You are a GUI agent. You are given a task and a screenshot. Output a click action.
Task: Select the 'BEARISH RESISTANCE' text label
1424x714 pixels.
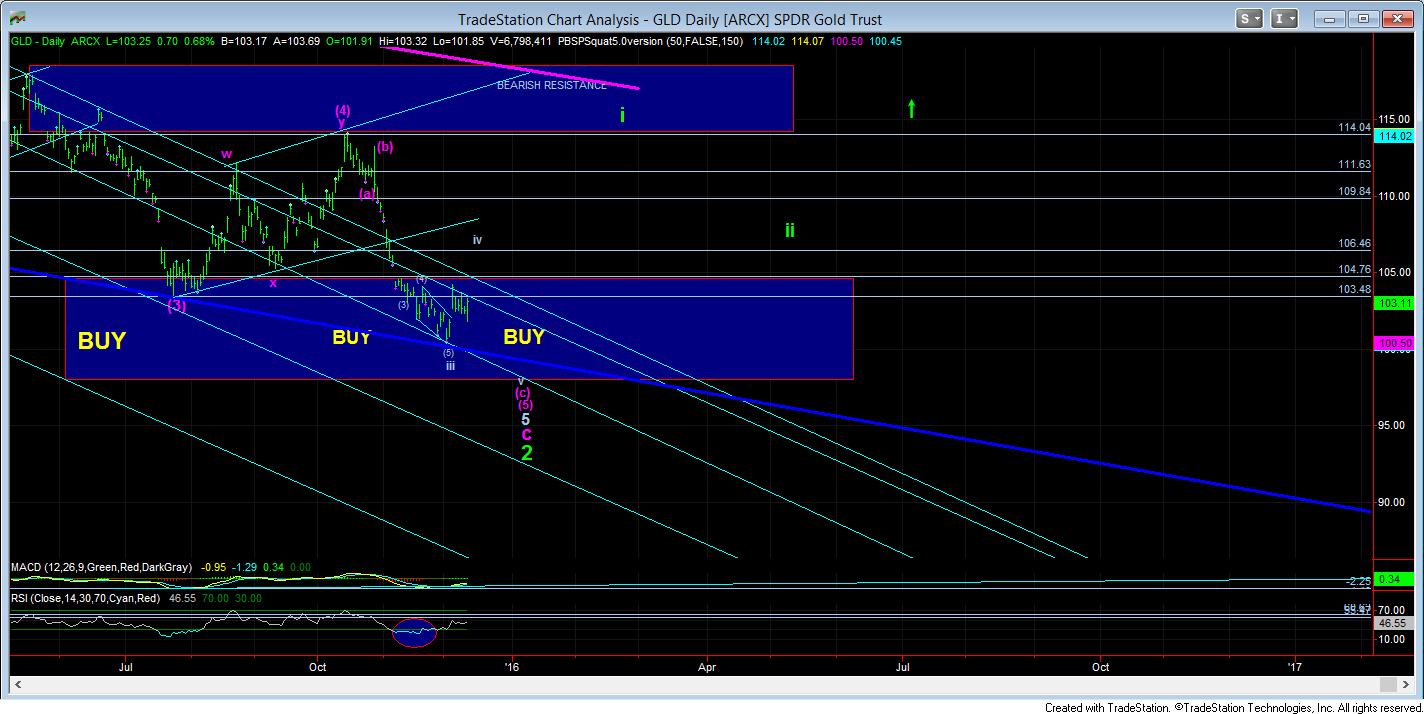click(x=551, y=86)
